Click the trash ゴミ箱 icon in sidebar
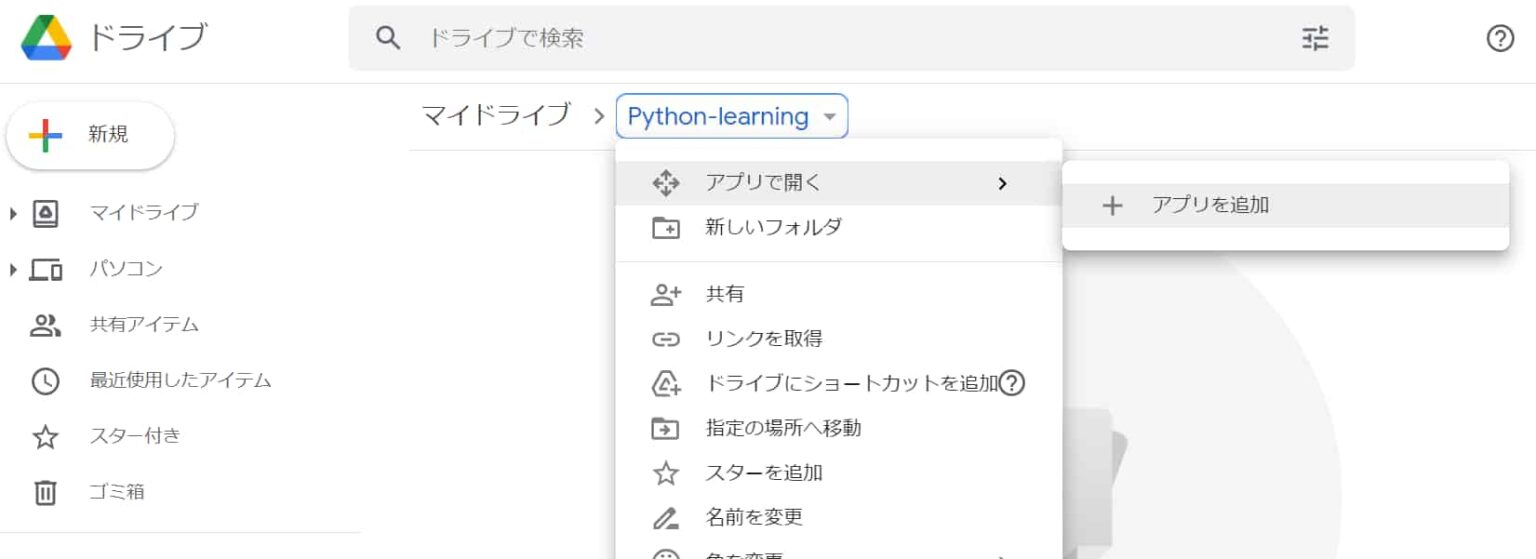The width and height of the screenshot is (1536, 559). (x=46, y=492)
